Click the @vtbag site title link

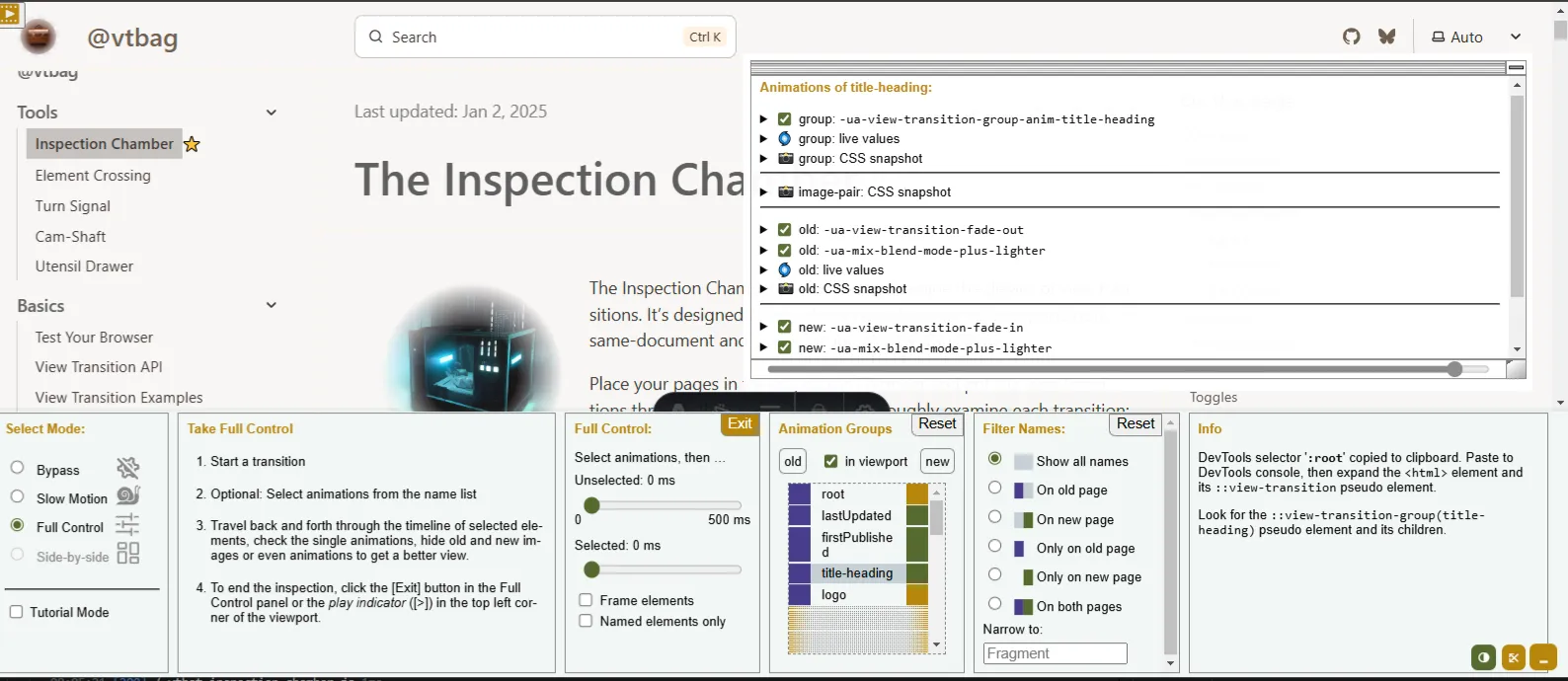tap(132, 38)
